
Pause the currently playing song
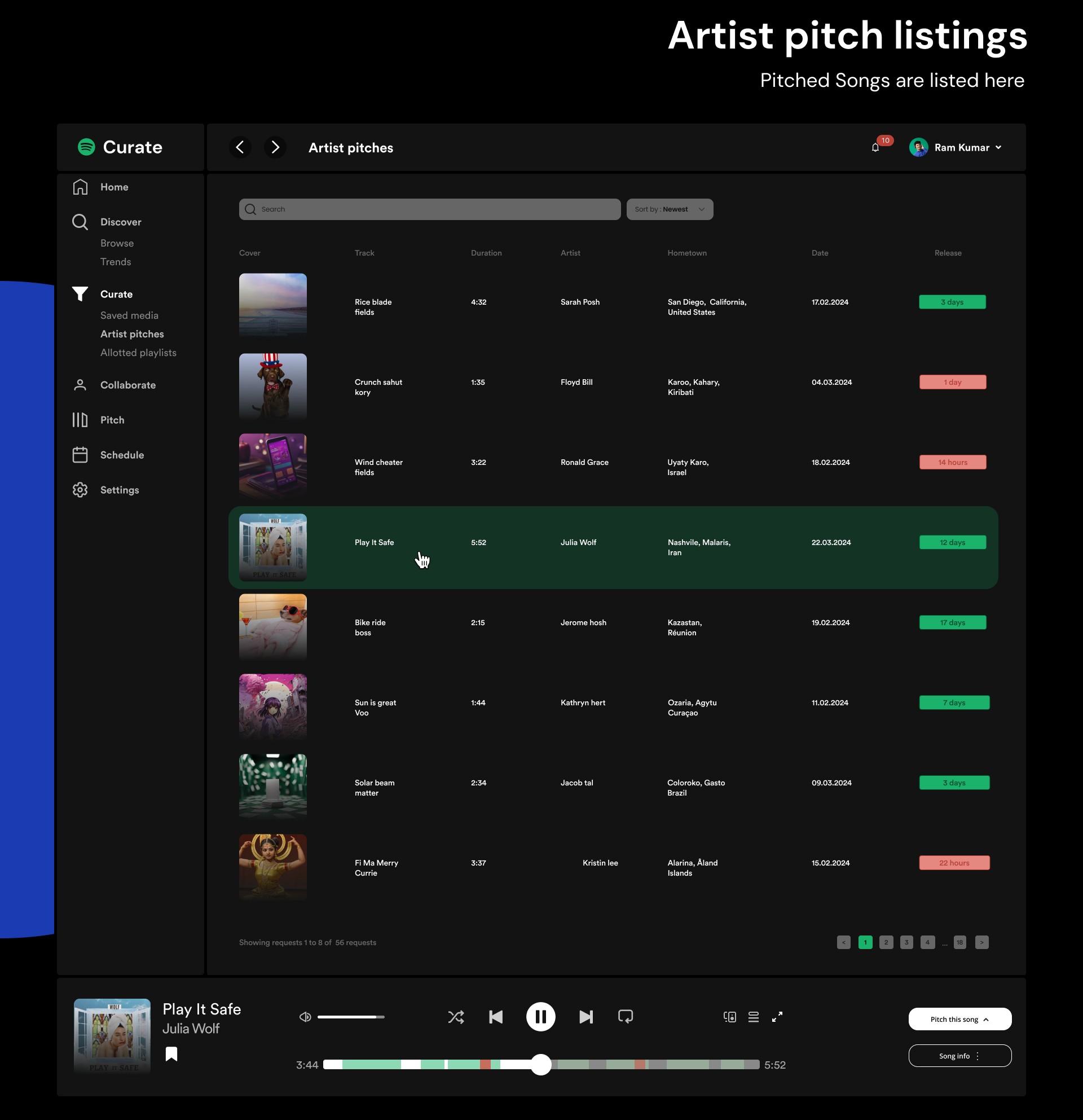click(x=540, y=1017)
